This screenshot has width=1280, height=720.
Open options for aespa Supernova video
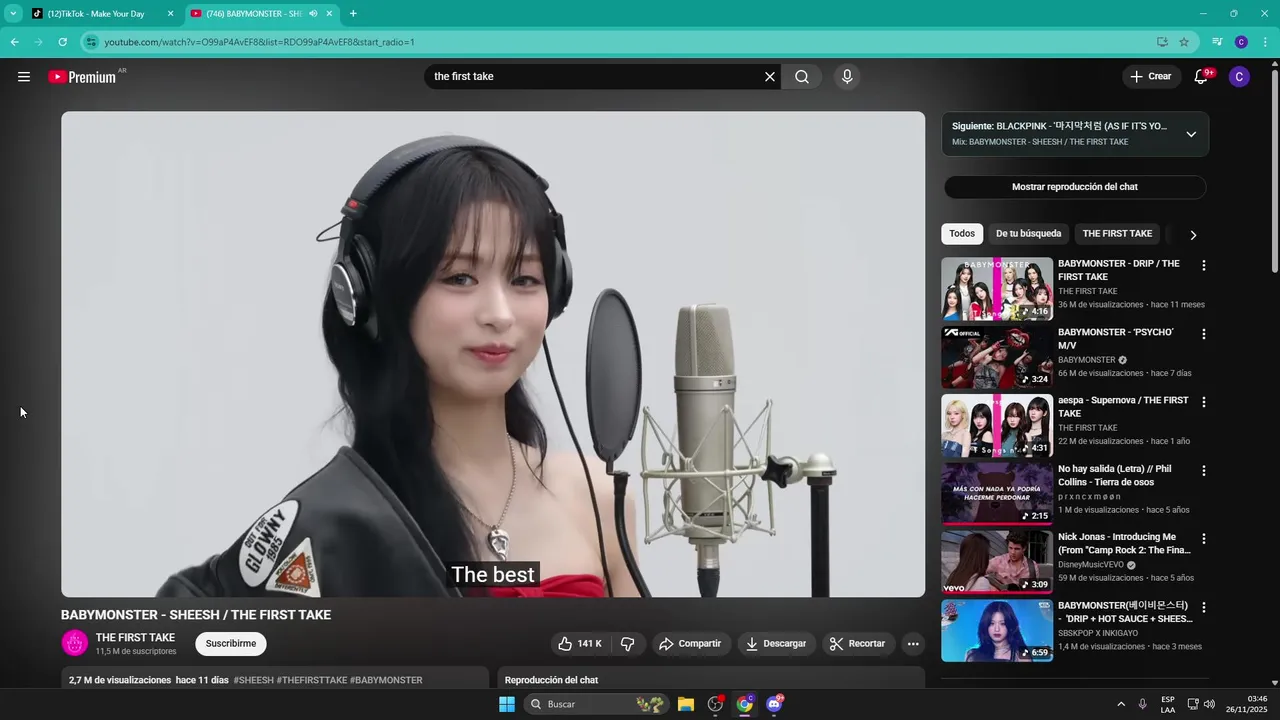point(1204,402)
